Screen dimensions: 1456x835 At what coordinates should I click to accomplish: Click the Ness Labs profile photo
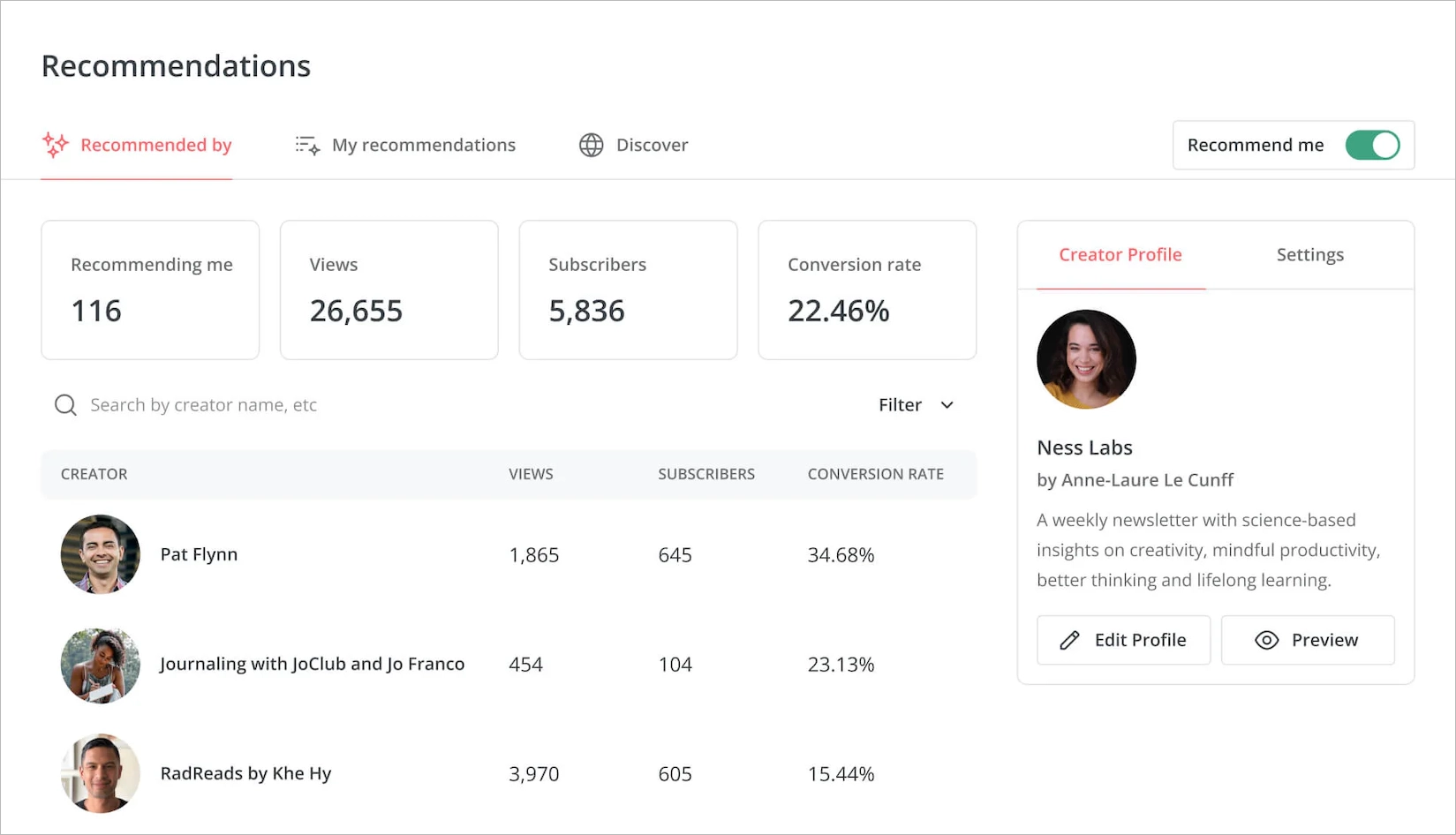pyautogui.click(x=1086, y=358)
